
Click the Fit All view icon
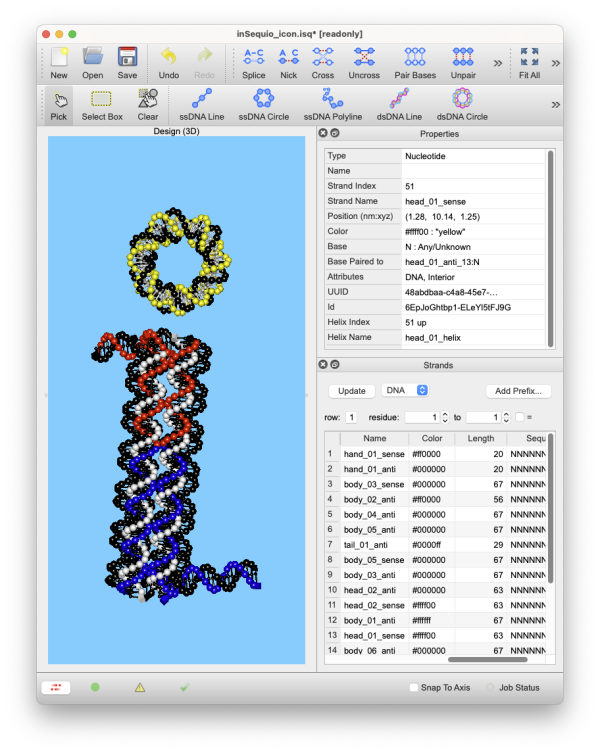point(529,62)
